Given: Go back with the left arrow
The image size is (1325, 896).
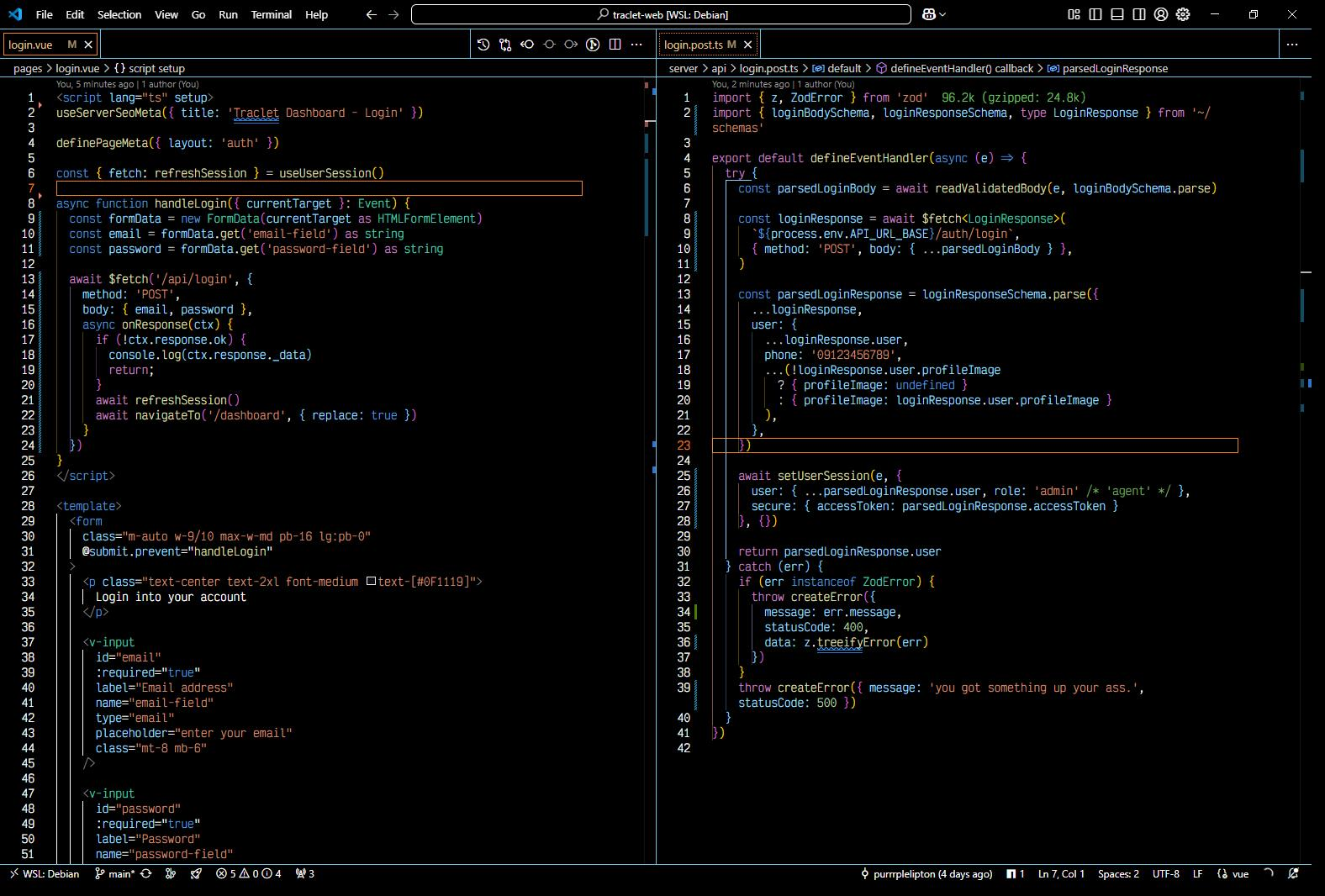Looking at the screenshot, I should tap(372, 14).
